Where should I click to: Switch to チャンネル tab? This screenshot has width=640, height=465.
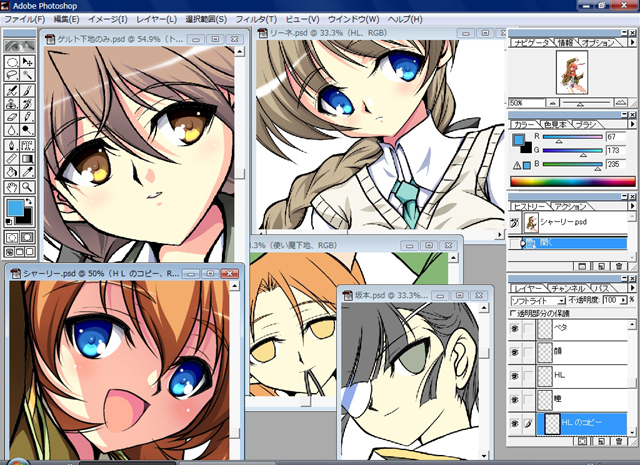click(x=567, y=288)
